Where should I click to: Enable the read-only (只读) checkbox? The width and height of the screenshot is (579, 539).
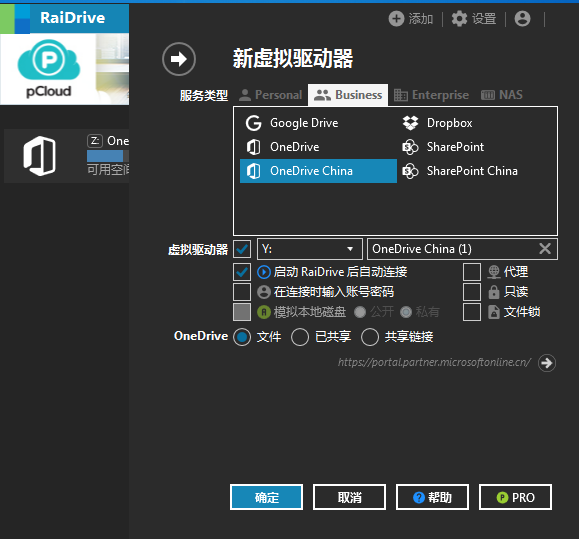(x=472, y=292)
